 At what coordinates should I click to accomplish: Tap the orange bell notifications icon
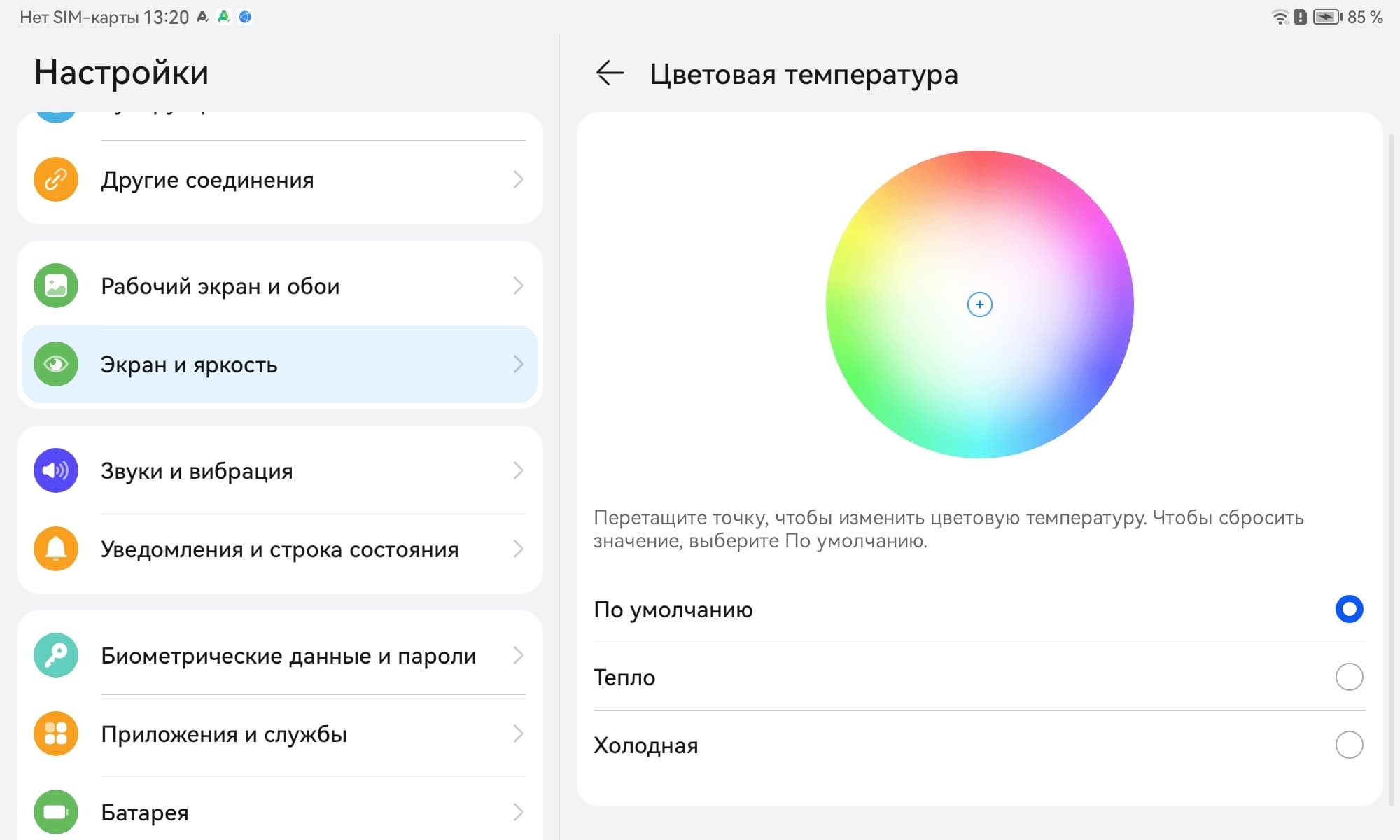(56, 549)
